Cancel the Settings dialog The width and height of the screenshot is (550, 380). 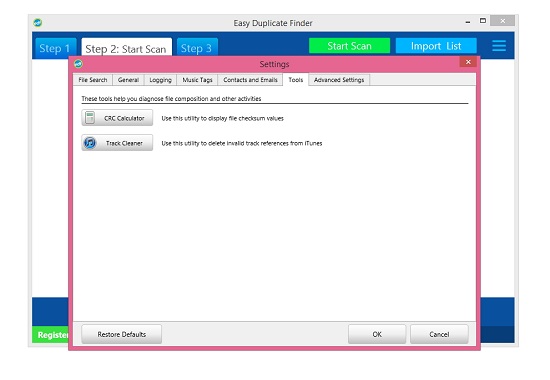pyautogui.click(x=439, y=334)
